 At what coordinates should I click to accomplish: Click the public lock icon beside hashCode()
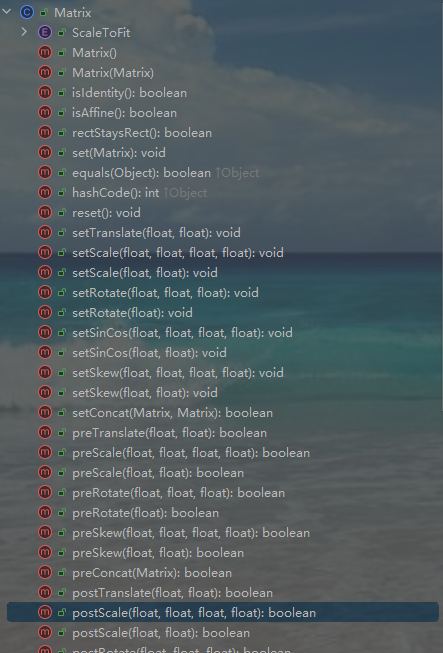[x=62, y=193]
